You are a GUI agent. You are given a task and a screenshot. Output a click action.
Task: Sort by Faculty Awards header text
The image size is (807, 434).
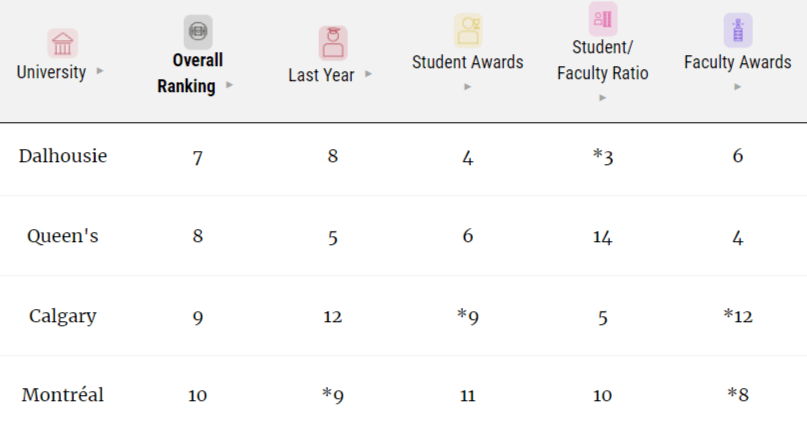coord(738,62)
